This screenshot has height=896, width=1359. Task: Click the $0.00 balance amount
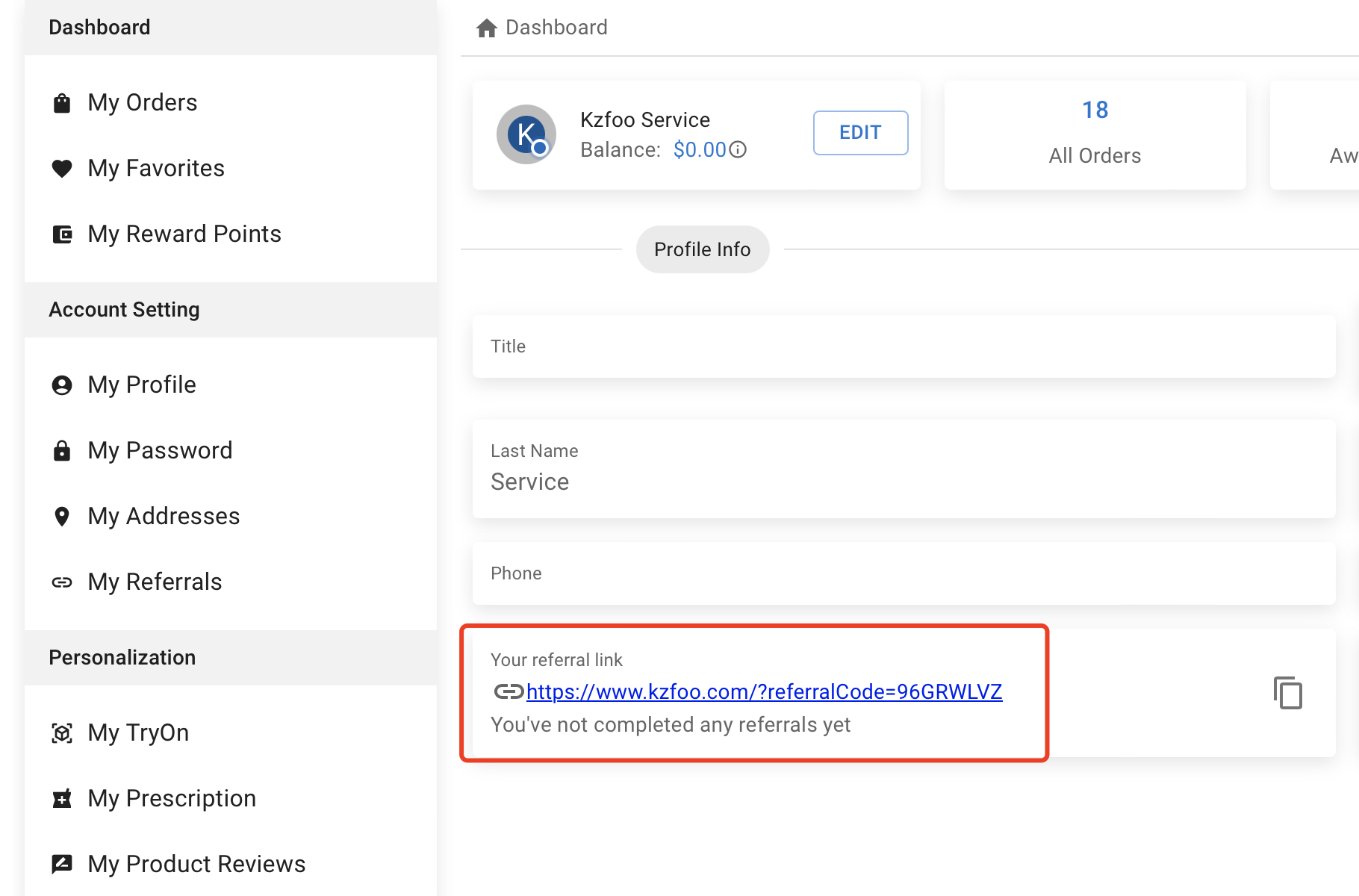(x=700, y=150)
